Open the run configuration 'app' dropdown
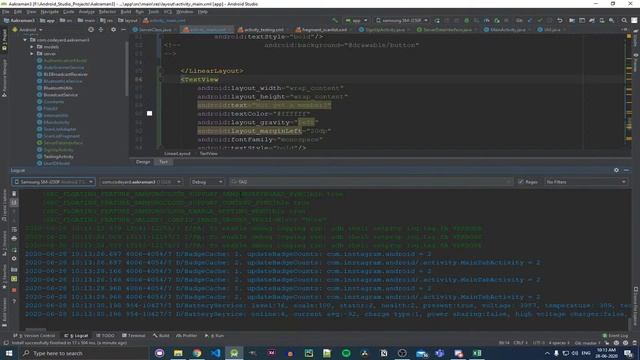This screenshot has width=640, height=360. [x=356, y=20]
